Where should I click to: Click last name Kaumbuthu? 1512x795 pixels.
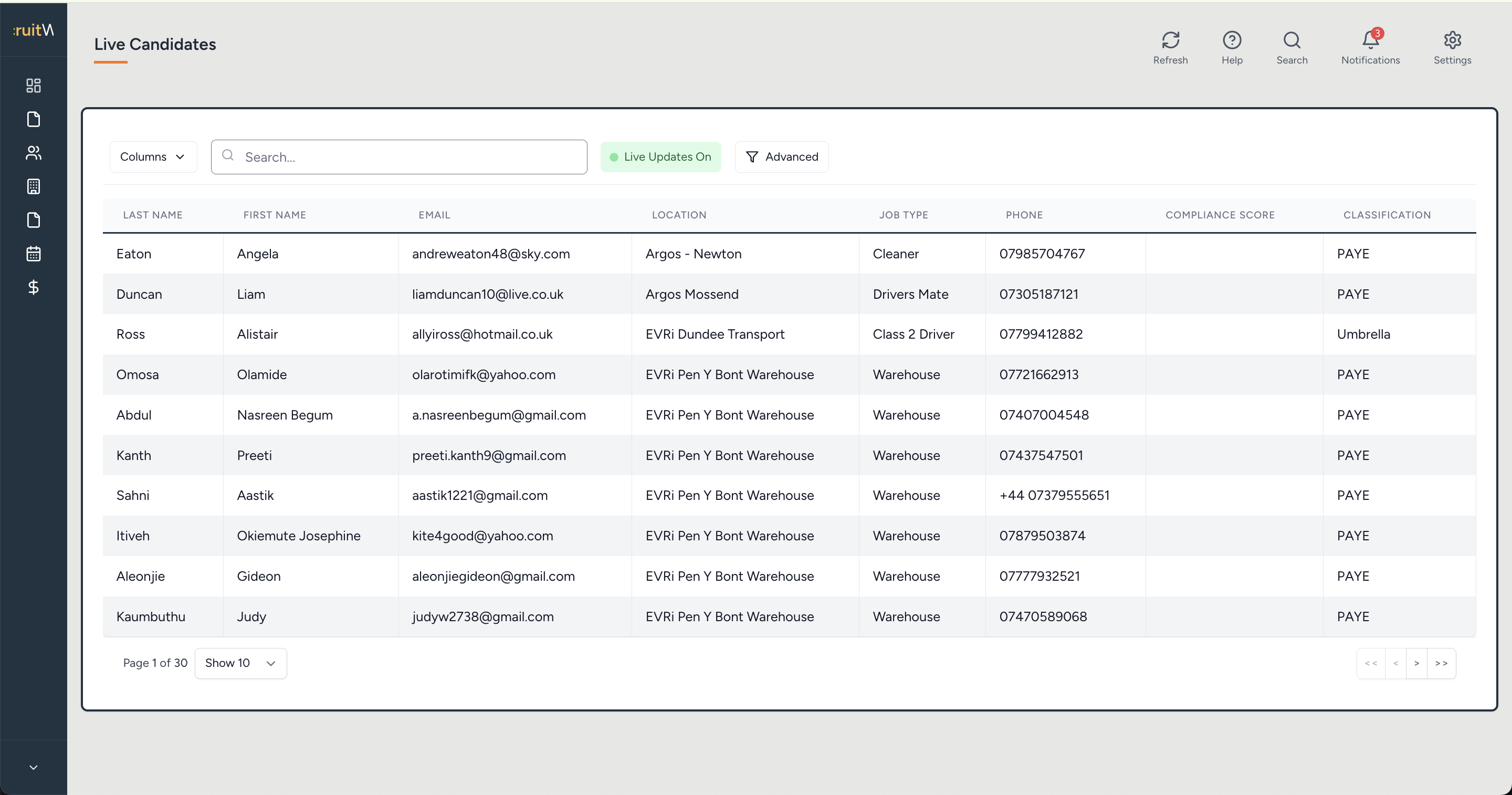[x=151, y=616]
